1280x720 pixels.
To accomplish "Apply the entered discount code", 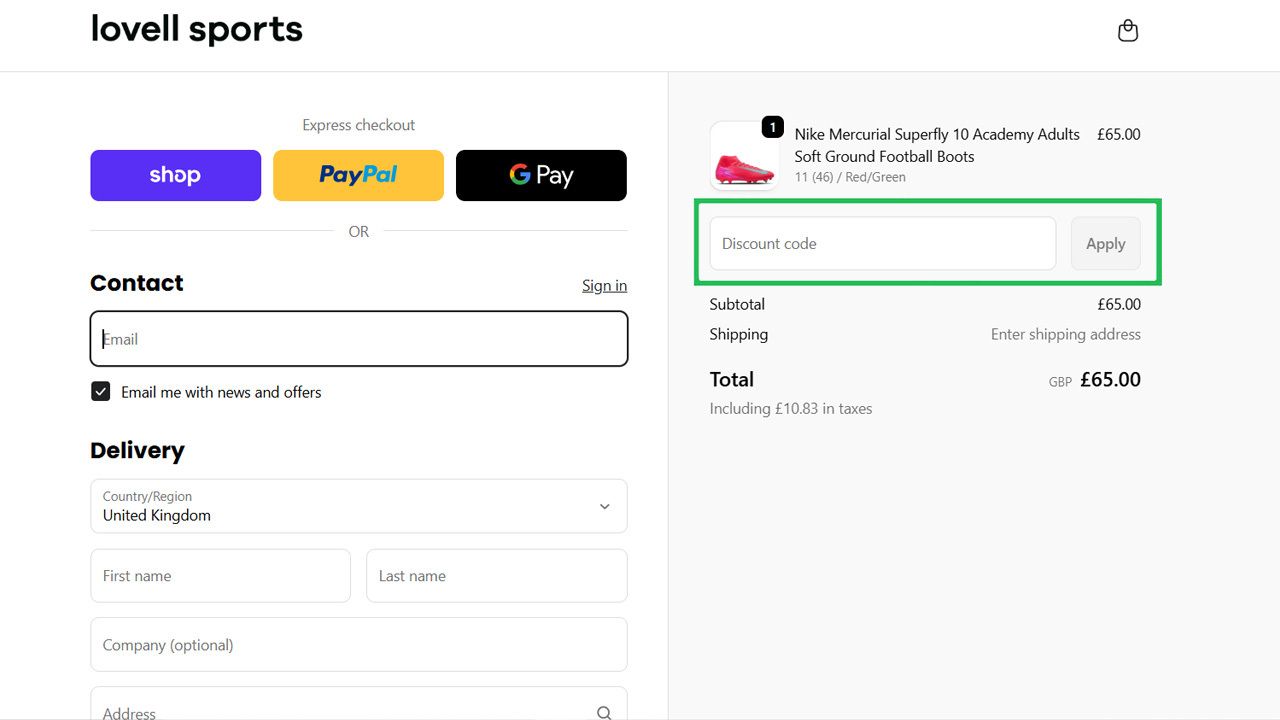I will (x=1105, y=243).
